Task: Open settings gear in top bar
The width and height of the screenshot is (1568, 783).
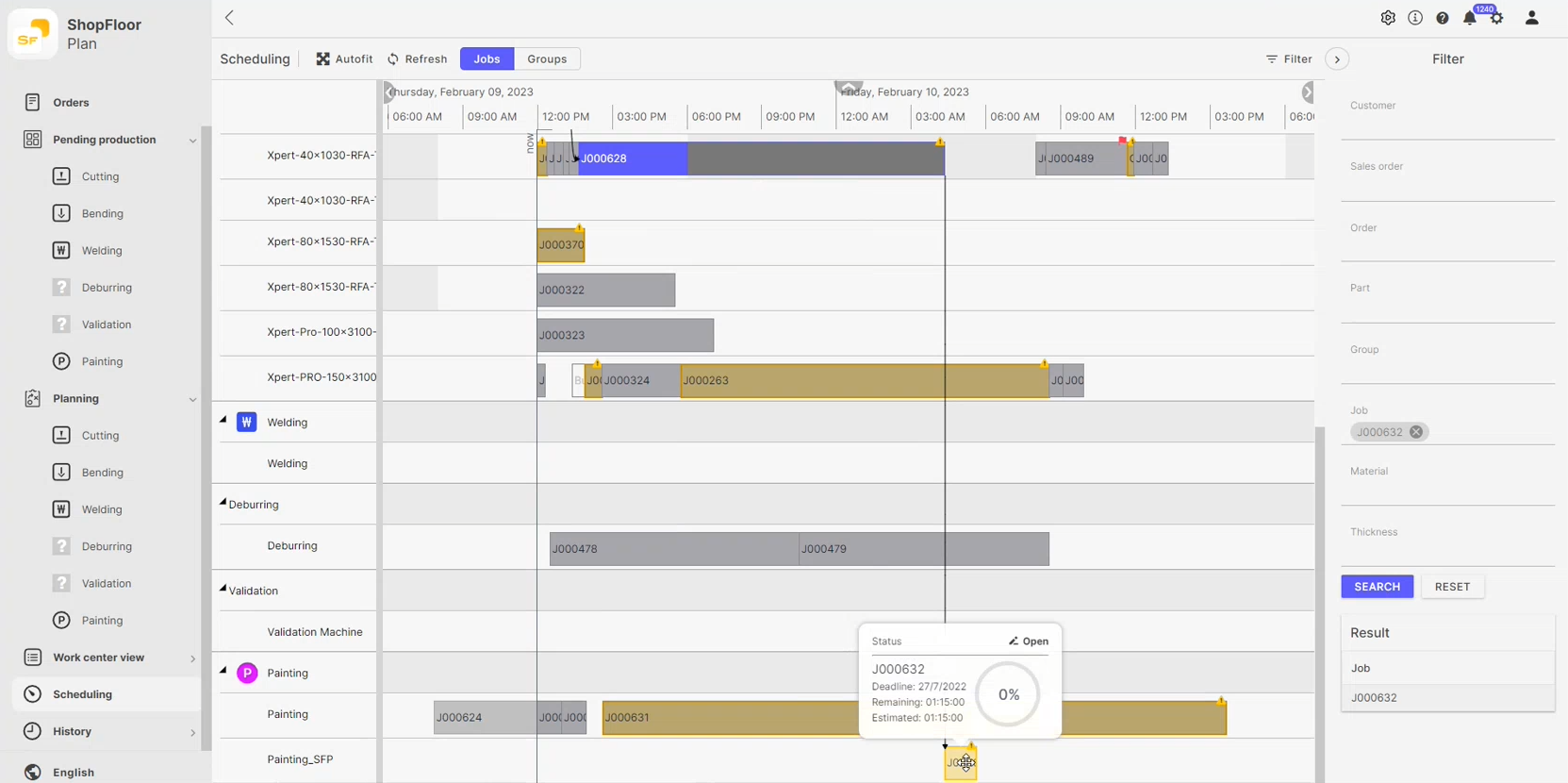Action: pyautogui.click(x=1388, y=18)
